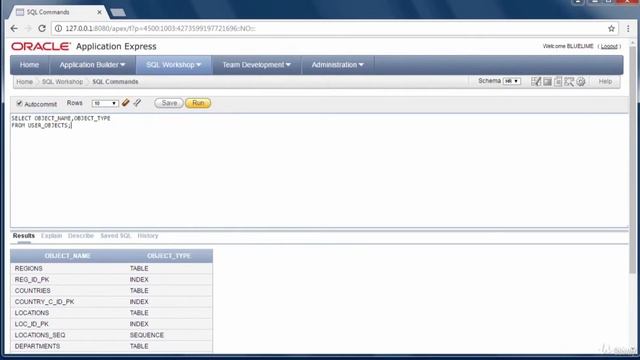Click the Home breadcrumb link
Screen dimensions: 640x360
[x=24, y=82]
